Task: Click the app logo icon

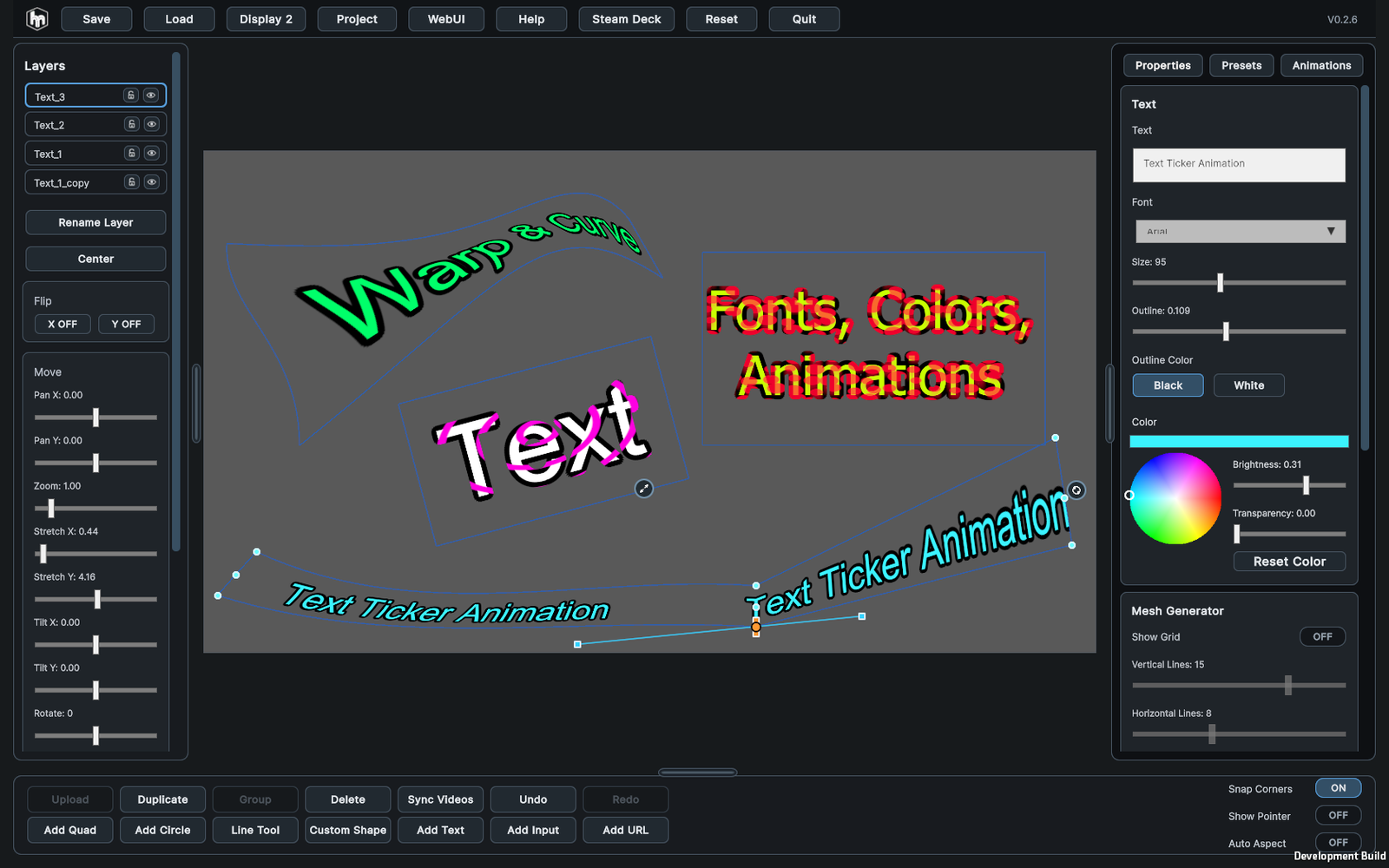Action: [37, 18]
